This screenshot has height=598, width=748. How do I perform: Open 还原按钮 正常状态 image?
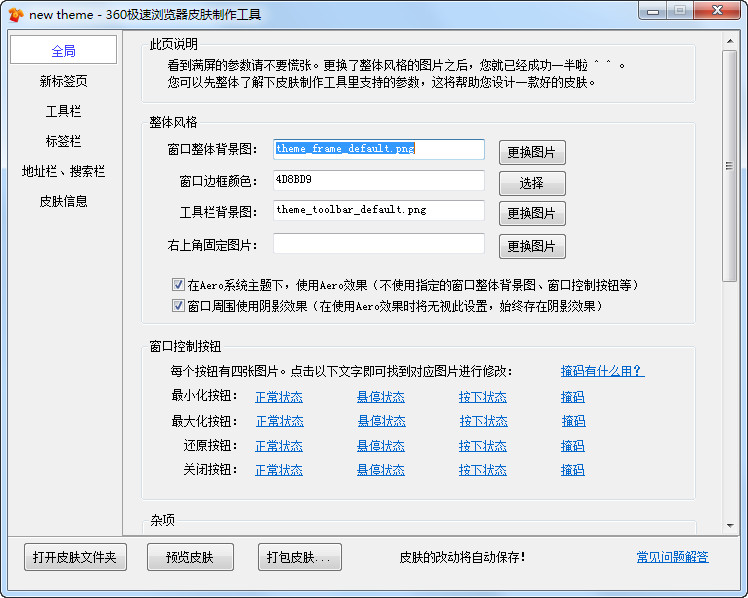pos(279,446)
